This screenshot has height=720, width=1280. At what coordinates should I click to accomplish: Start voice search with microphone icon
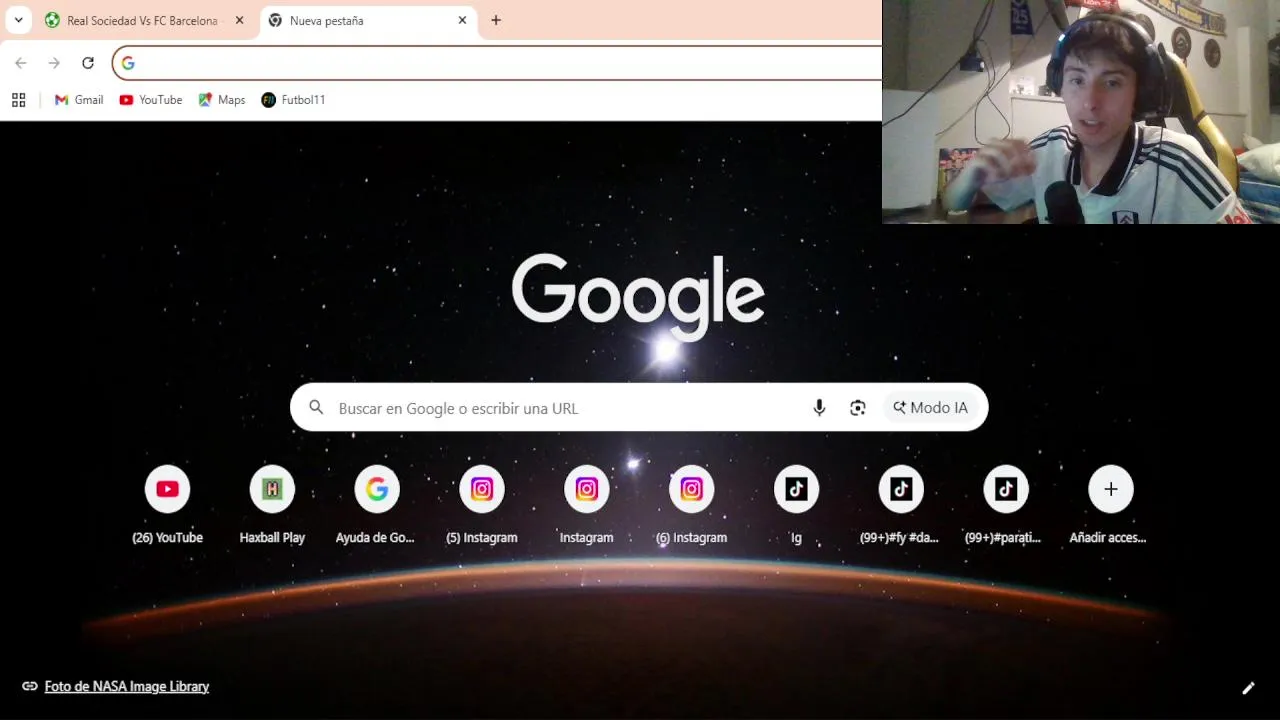pos(819,408)
